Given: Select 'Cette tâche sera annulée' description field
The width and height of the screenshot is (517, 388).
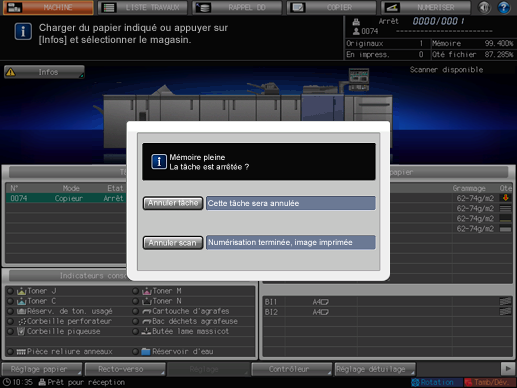Looking at the screenshot, I should [291, 203].
